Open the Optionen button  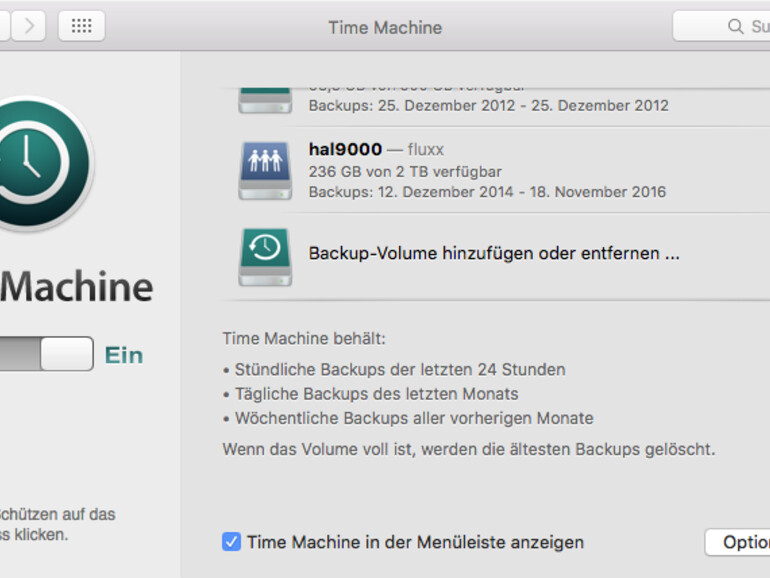[738, 542]
